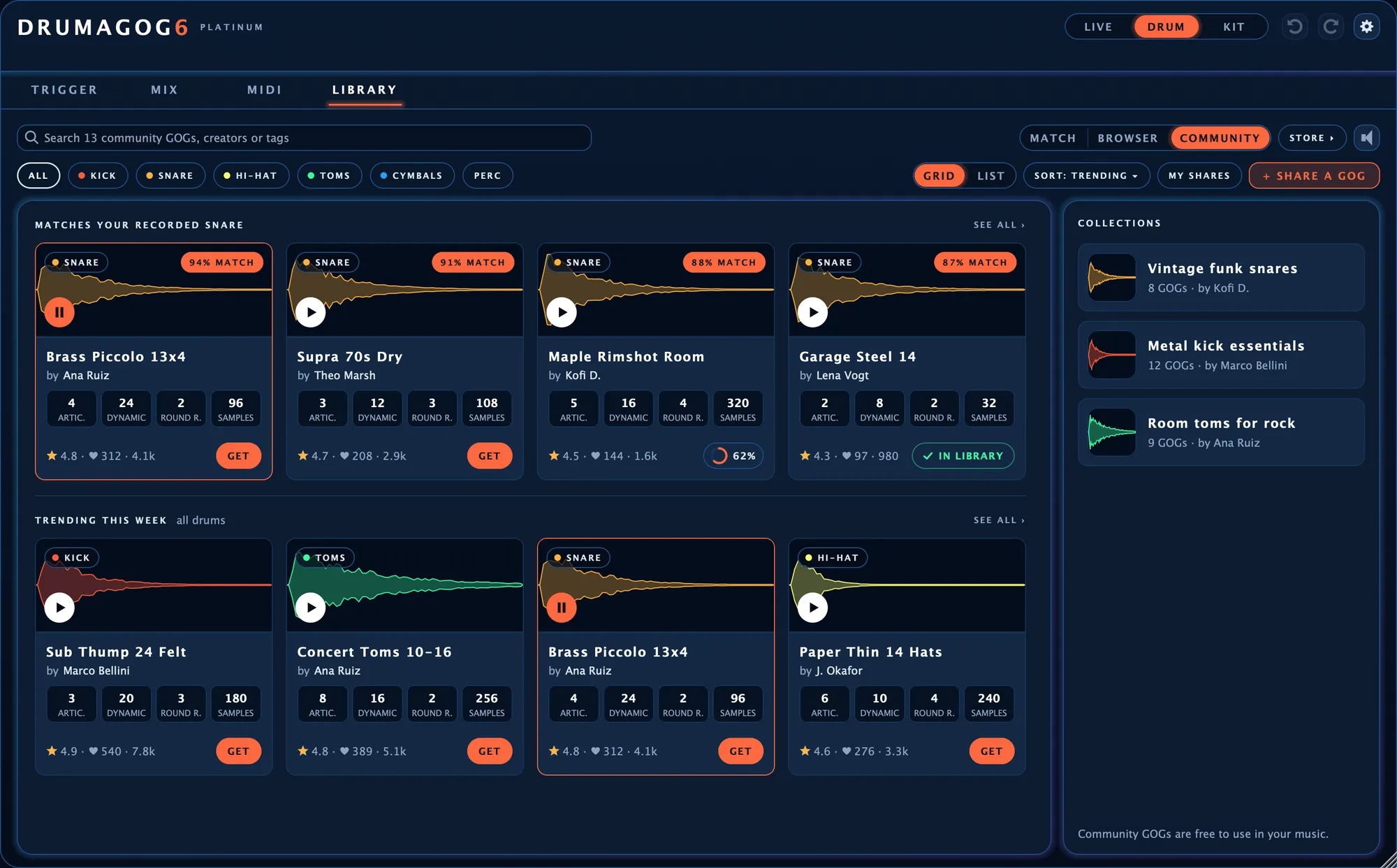Open Metal kick essentials collection thumbnail
The width and height of the screenshot is (1397, 868).
tap(1112, 355)
